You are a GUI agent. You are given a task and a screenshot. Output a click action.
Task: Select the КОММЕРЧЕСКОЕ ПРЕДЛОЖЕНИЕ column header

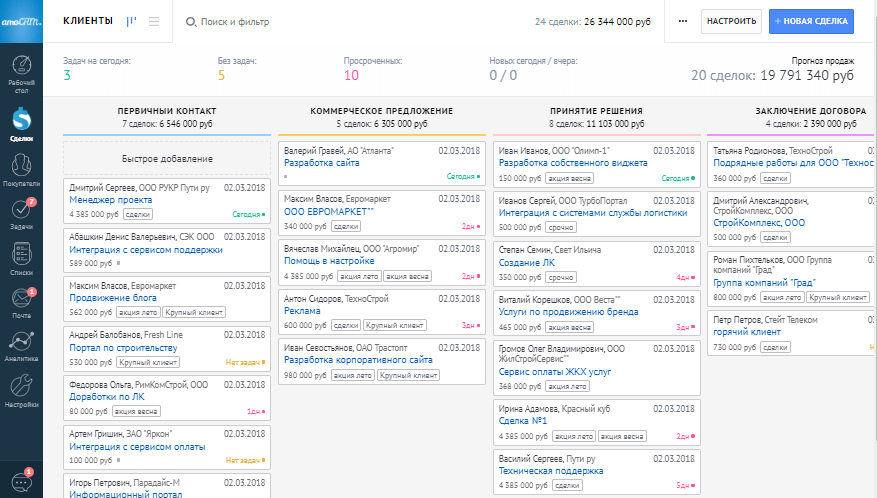(x=381, y=111)
